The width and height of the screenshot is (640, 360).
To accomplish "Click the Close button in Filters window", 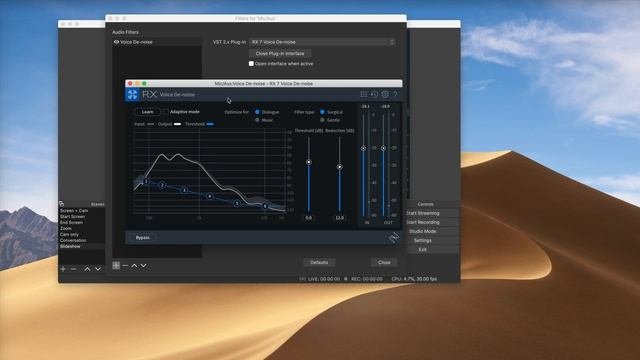I will 384,262.
